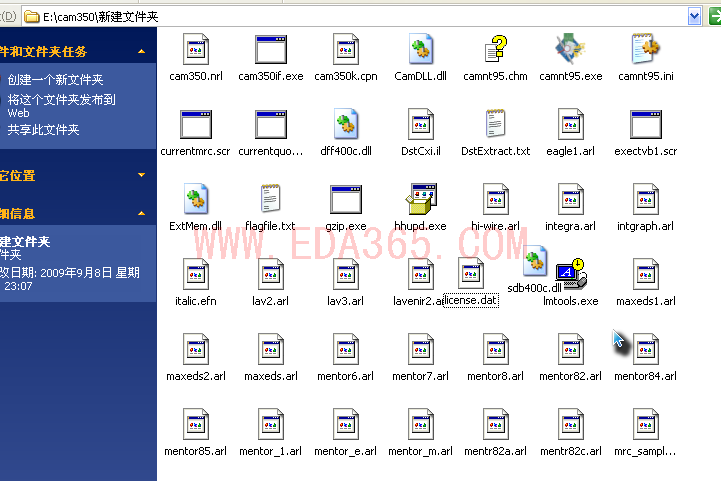The height and width of the screenshot is (481, 721).
Task: Click the mentor84.arl file name label
Action: (x=646, y=376)
